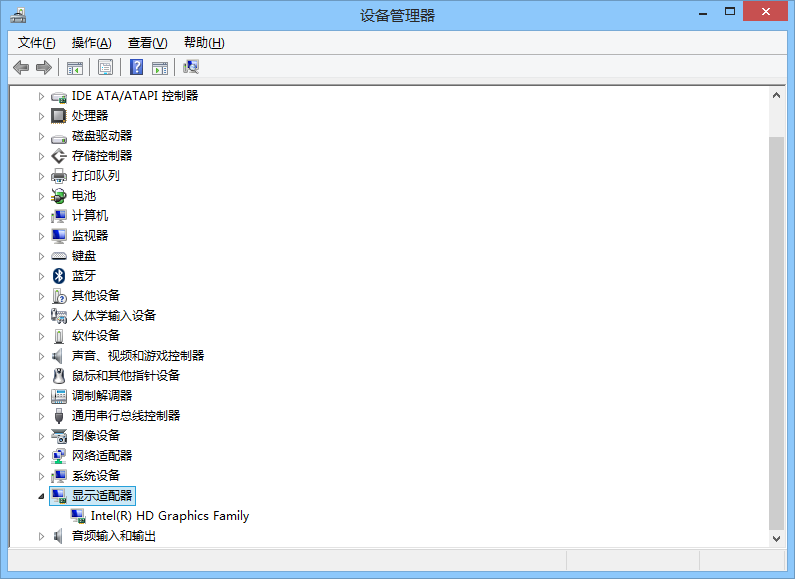
Task: Minimize the 设备管理器 window
Action: pos(703,12)
